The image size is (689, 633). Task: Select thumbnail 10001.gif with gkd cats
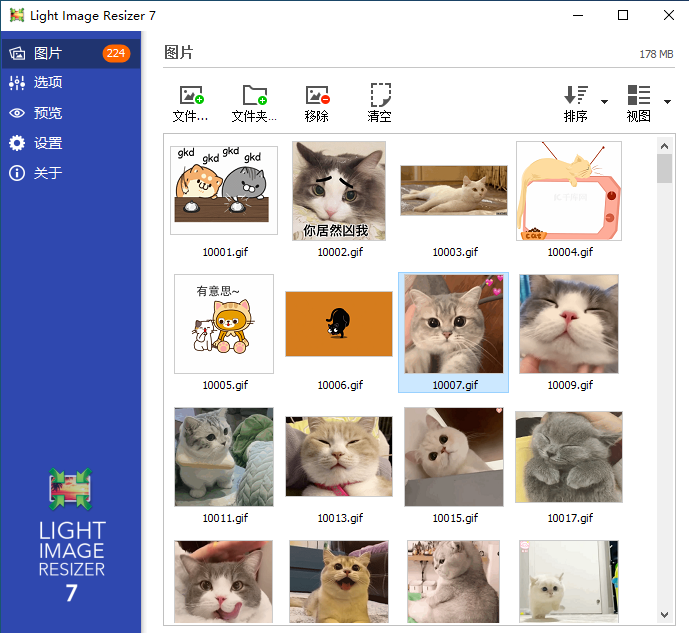[x=224, y=190]
